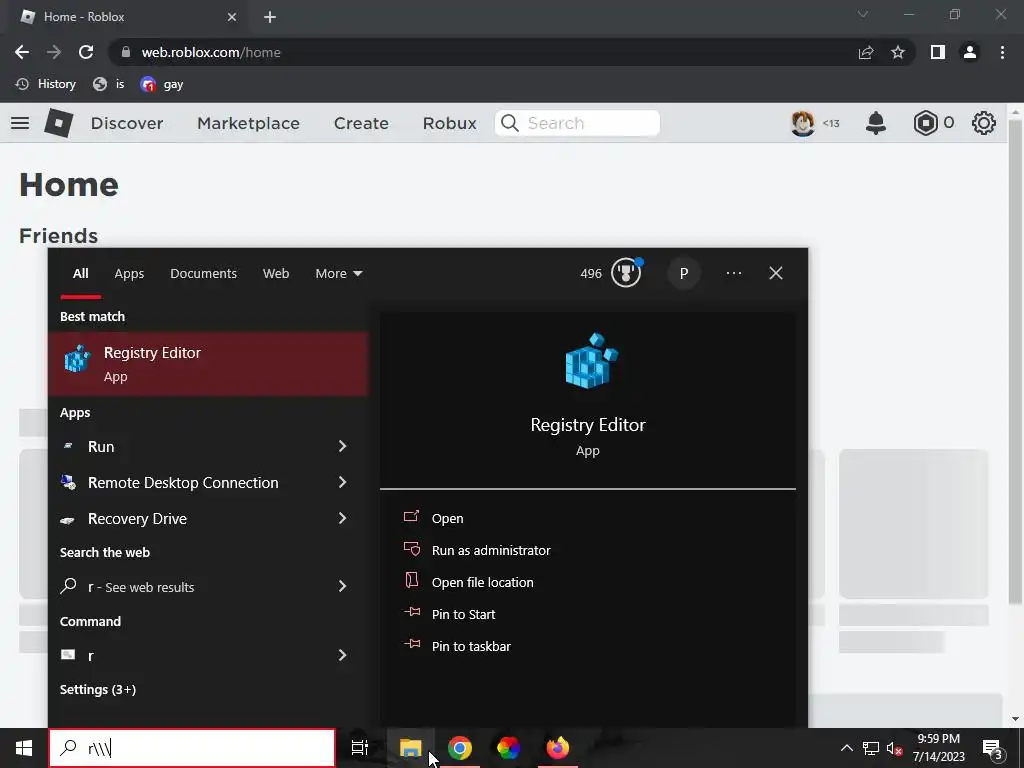Screen dimensions: 1024x768
Task: Click the Roblox avatar profile picture
Action: (x=803, y=123)
